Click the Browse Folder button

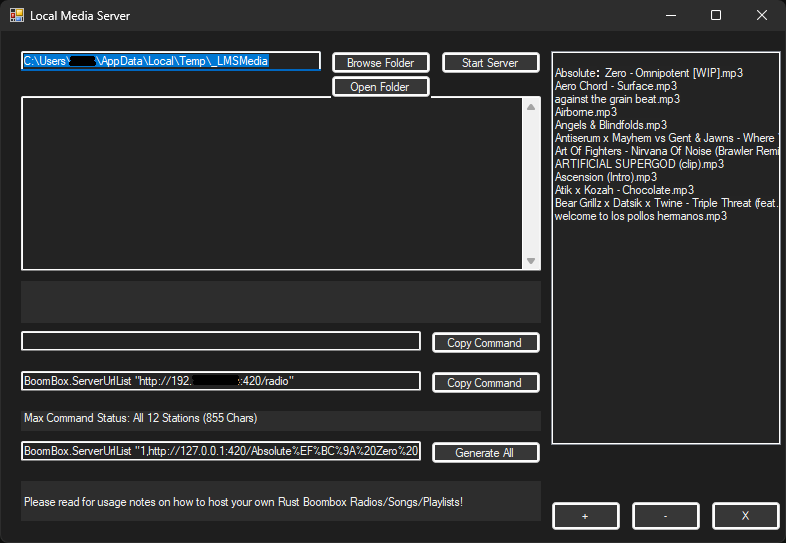point(380,63)
